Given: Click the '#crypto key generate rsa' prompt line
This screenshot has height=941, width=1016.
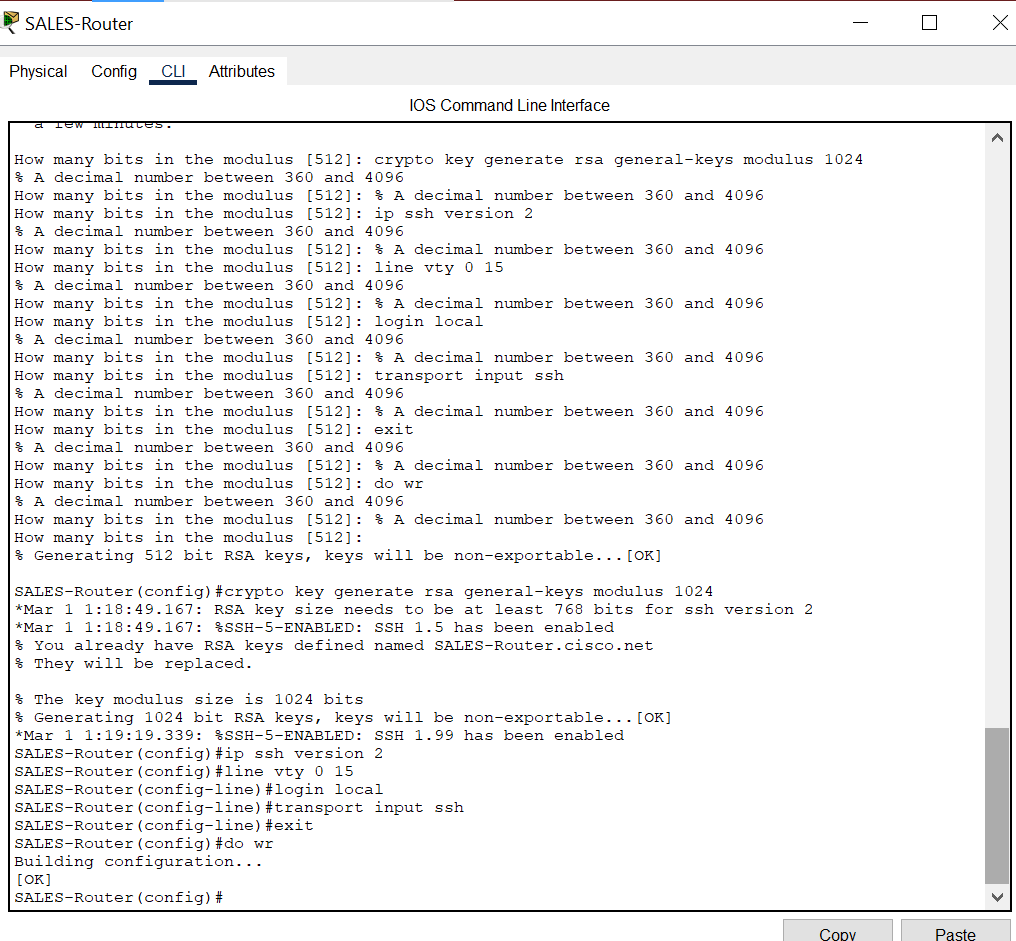Looking at the screenshot, I should (364, 592).
